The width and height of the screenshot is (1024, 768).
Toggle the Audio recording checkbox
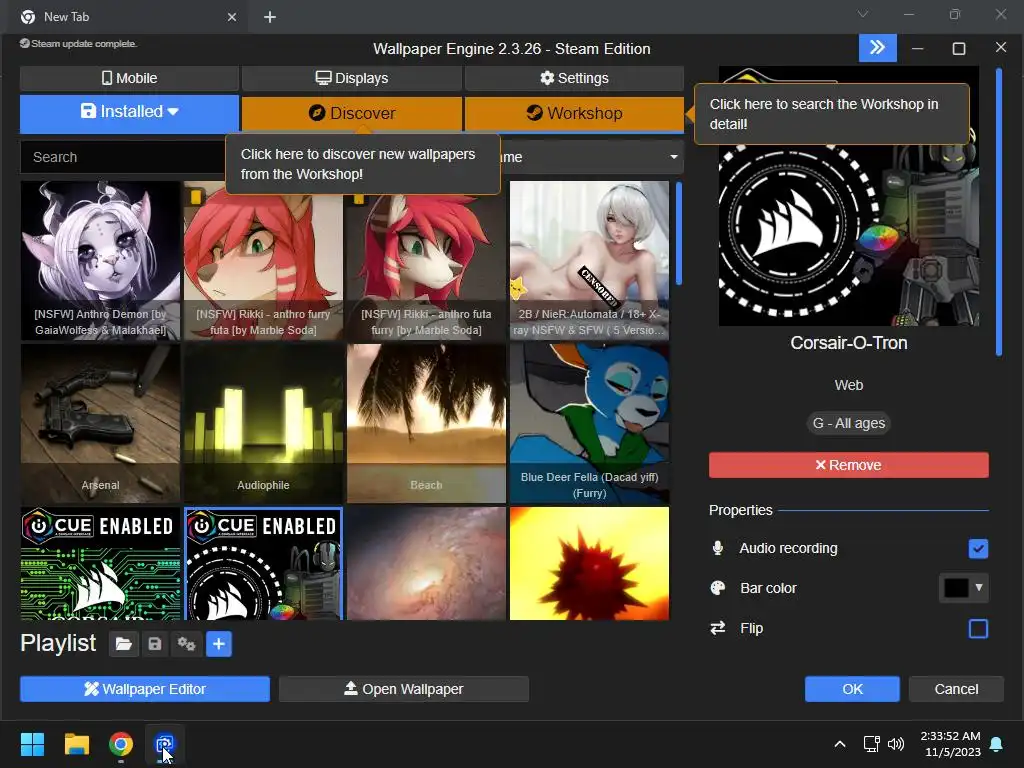coord(978,549)
